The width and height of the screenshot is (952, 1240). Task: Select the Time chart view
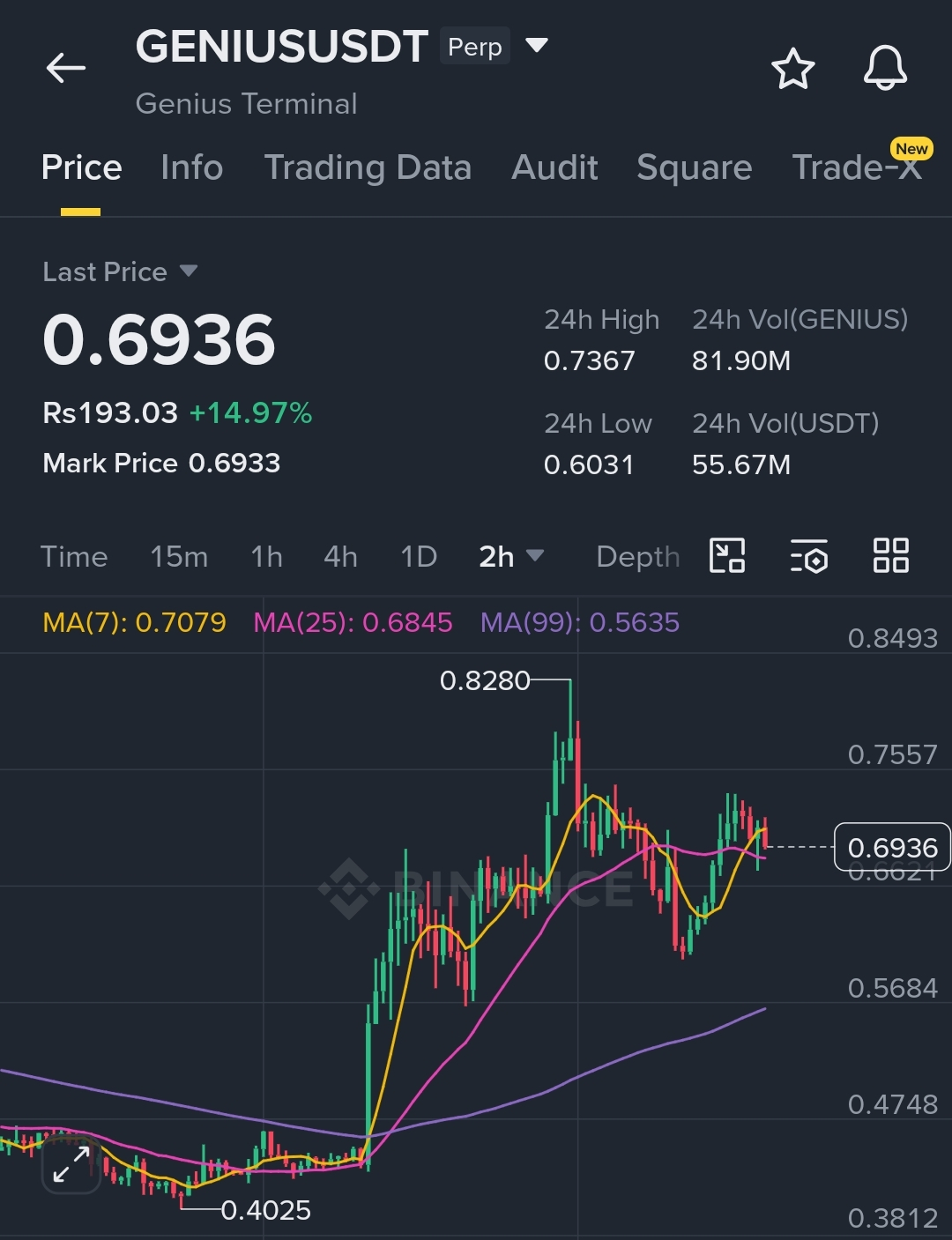click(x=74, y=557)
